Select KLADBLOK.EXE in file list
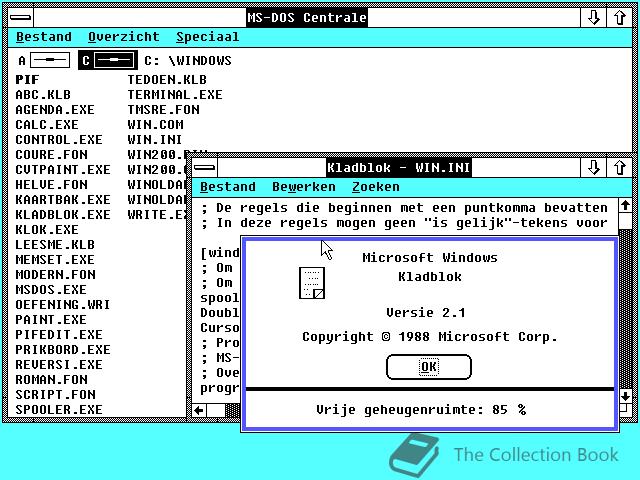This screenshot has width=640, height=480. (63, 215)
